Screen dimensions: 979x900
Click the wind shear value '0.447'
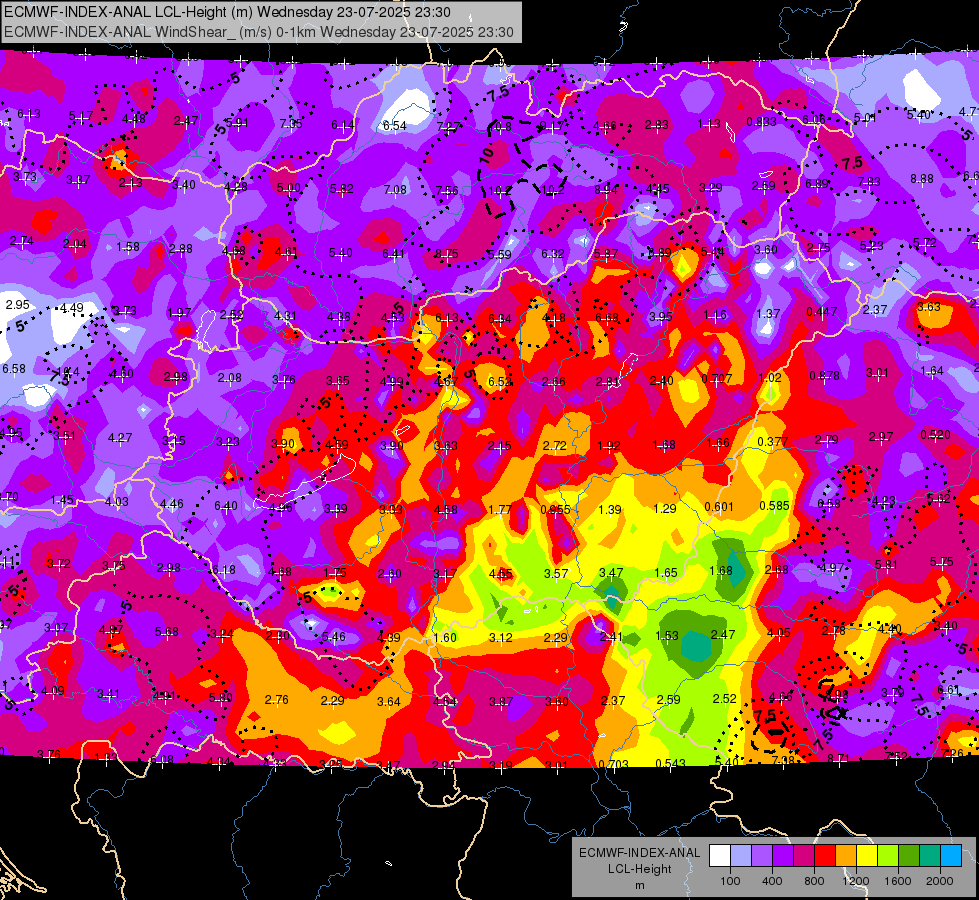click(x=822, y=312)
